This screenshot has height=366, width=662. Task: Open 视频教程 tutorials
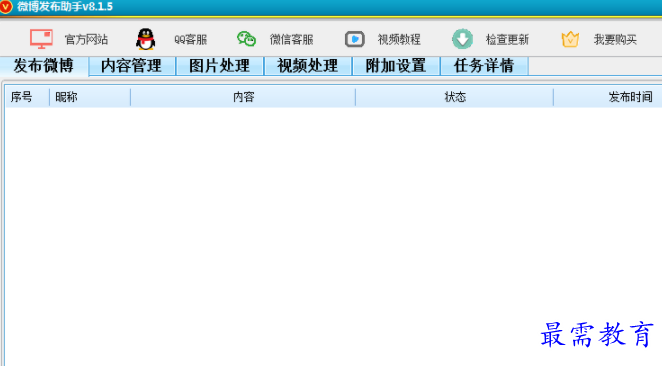(x=399, y=40)
